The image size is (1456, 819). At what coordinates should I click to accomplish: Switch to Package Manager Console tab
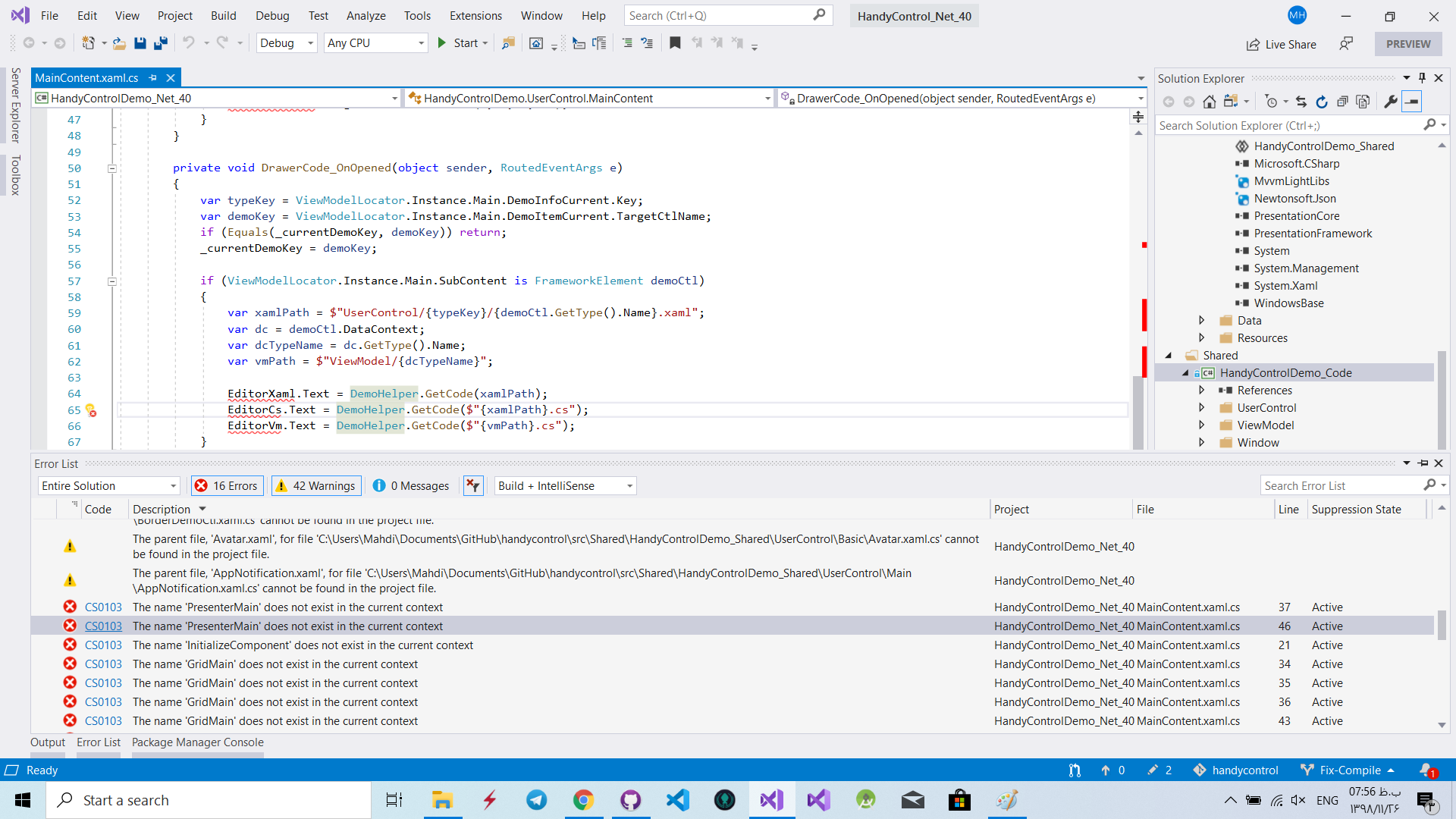(198, 742)
